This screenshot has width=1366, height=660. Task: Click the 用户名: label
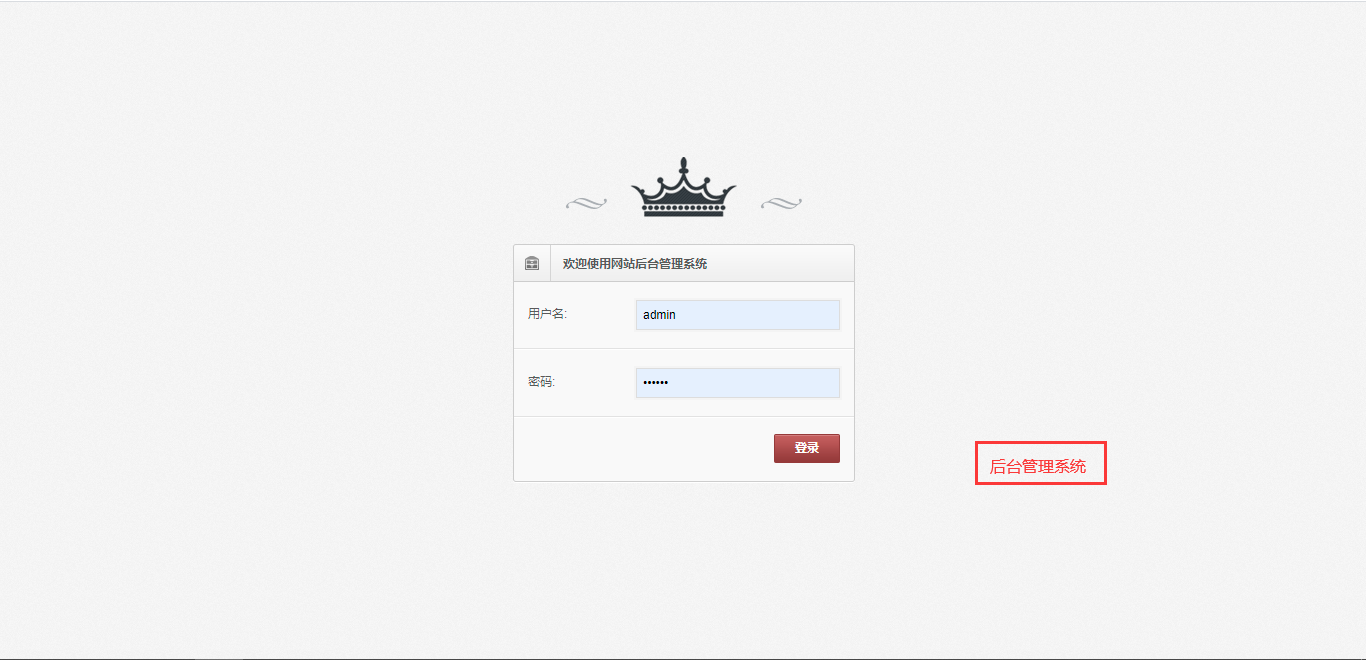pos(547,314)
